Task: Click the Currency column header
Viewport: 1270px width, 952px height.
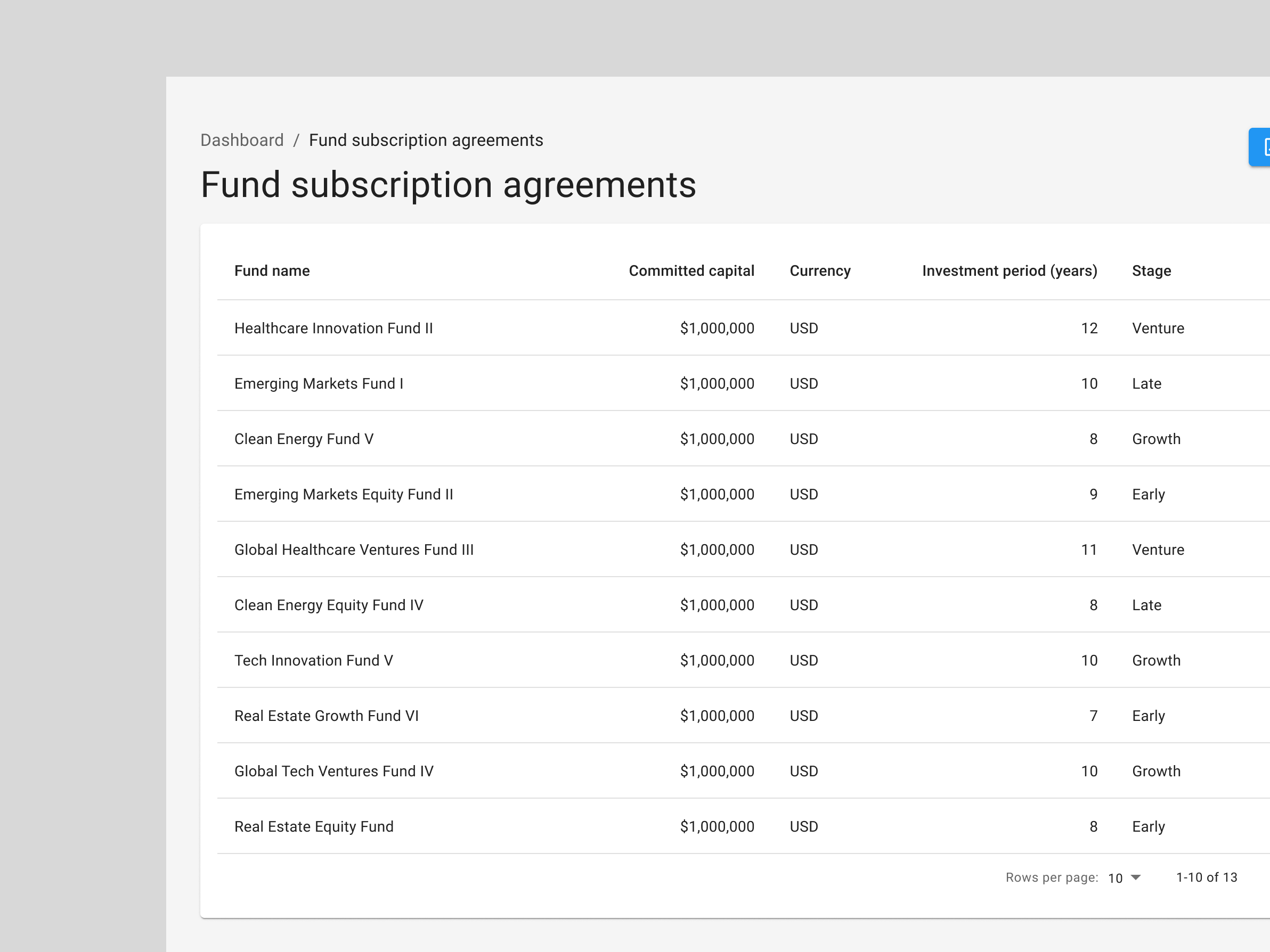Action: click(x=820, y=271)
